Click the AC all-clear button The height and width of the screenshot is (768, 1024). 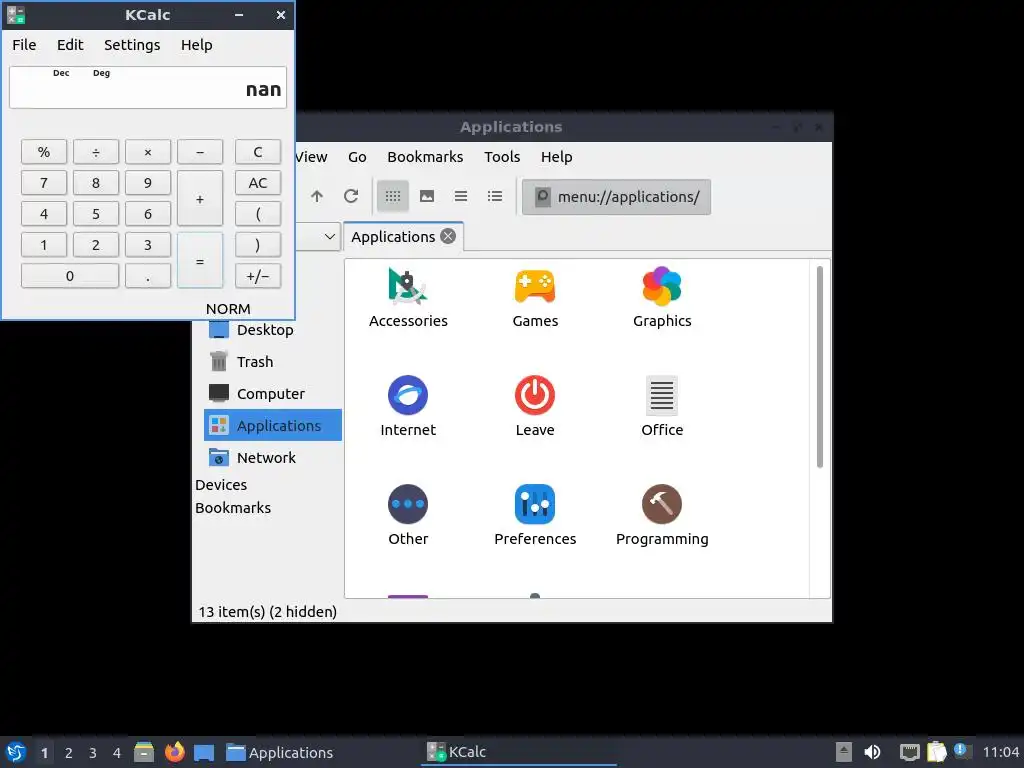[258, 183]
